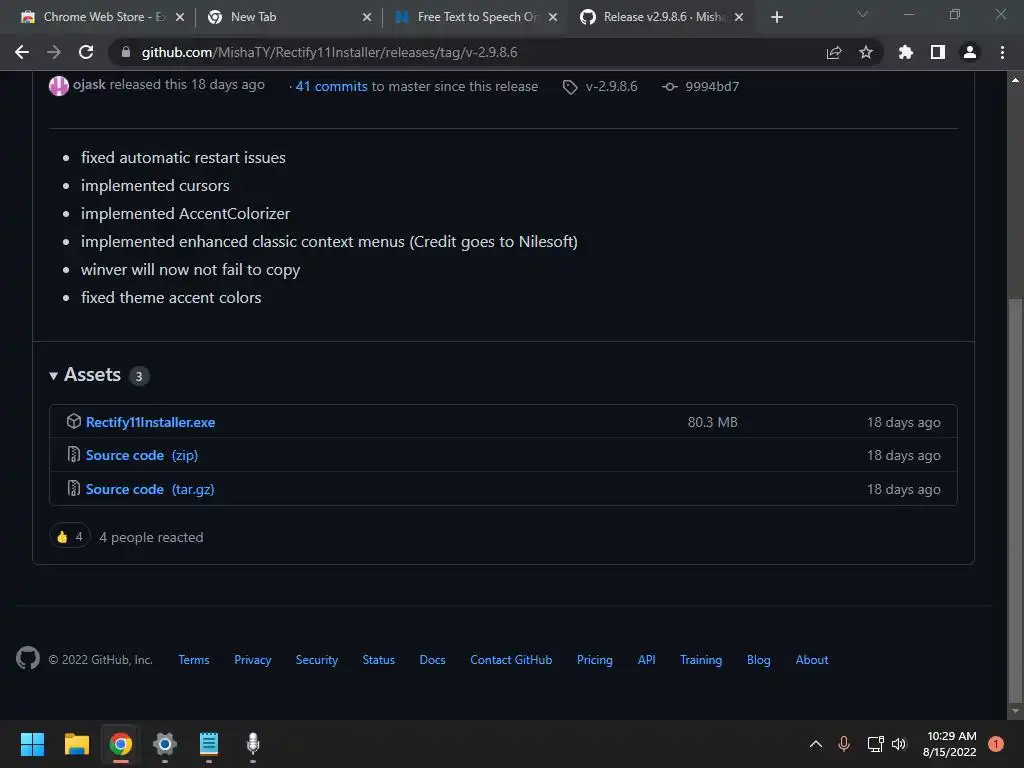This screenshot has width=1024, height=768.
Task: Open the Privacy footer link
Action: coord(253,660)
